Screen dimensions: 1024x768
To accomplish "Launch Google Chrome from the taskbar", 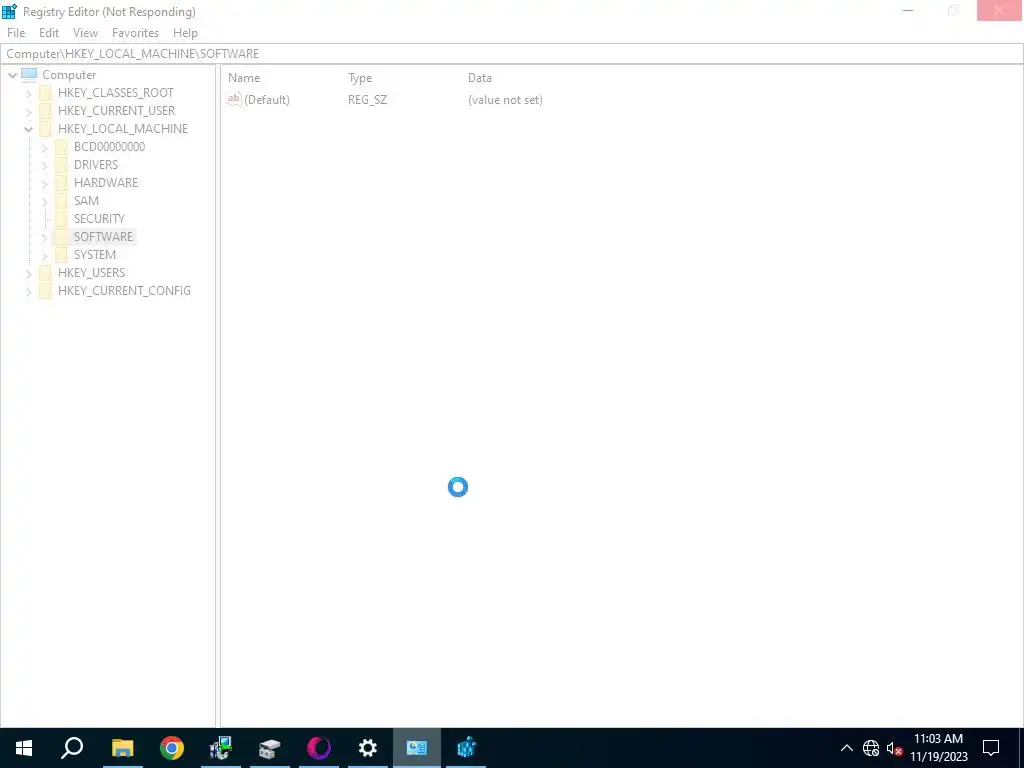I will [172, 748].
